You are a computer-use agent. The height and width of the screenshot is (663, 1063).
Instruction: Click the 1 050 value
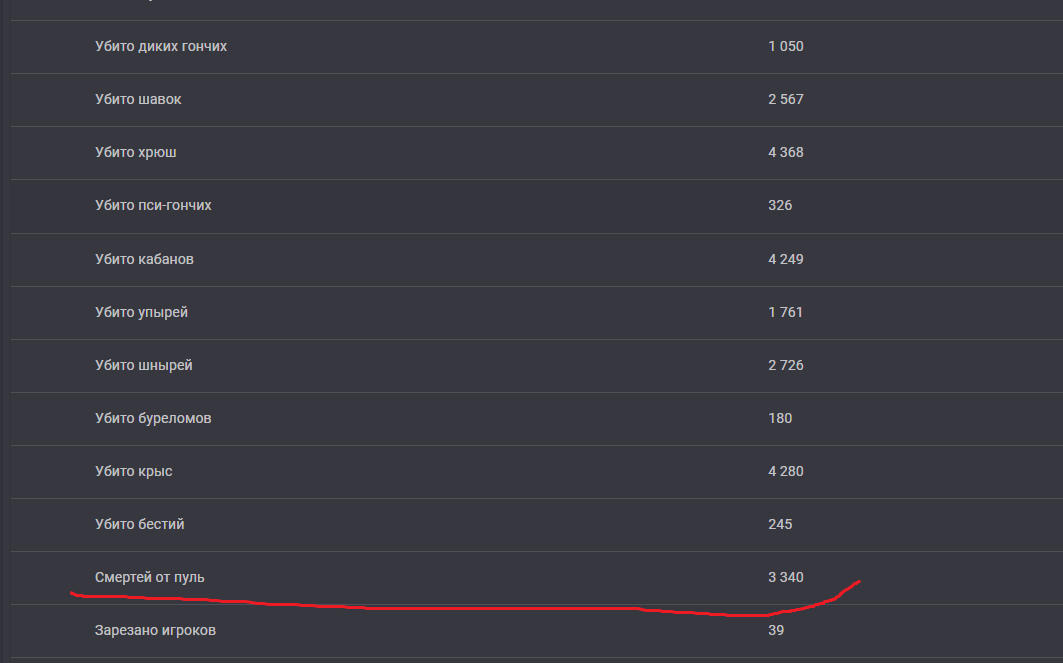(x=786, y=46)
